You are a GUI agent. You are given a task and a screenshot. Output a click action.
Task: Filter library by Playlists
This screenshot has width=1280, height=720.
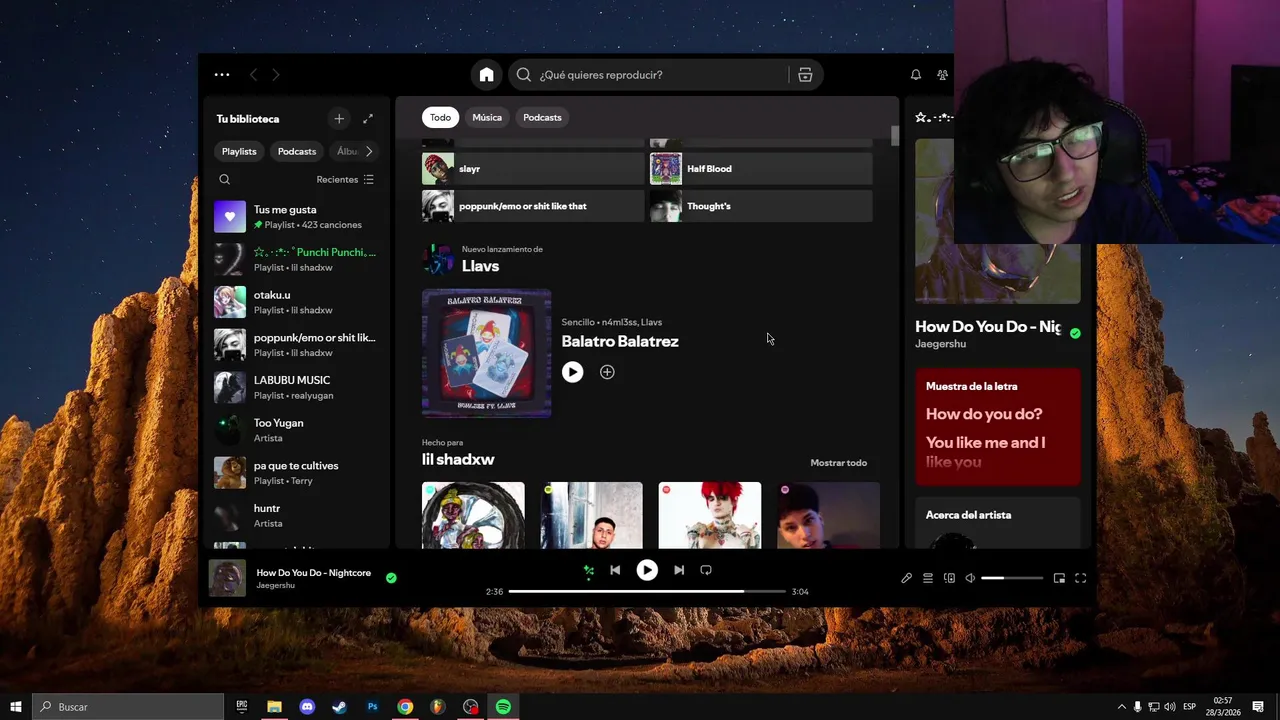coord(239,151)
